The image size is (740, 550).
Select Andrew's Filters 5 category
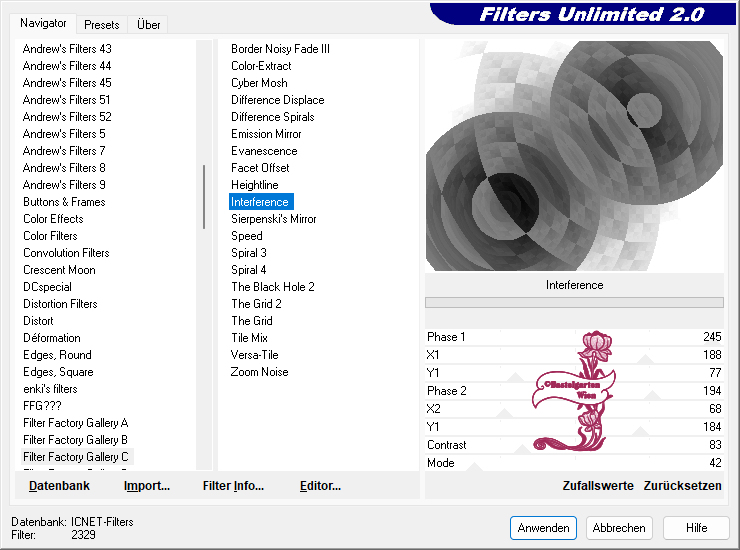[64, 134]
